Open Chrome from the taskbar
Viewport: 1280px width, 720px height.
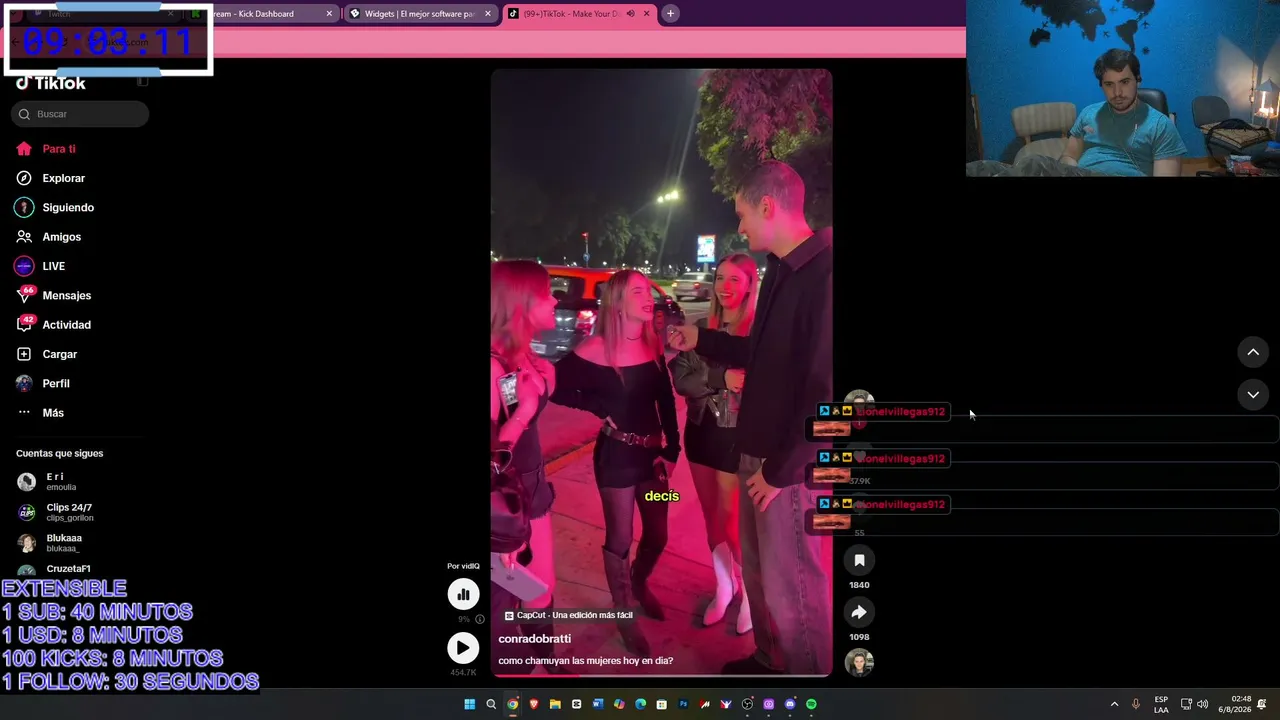(x=512, y=704)
